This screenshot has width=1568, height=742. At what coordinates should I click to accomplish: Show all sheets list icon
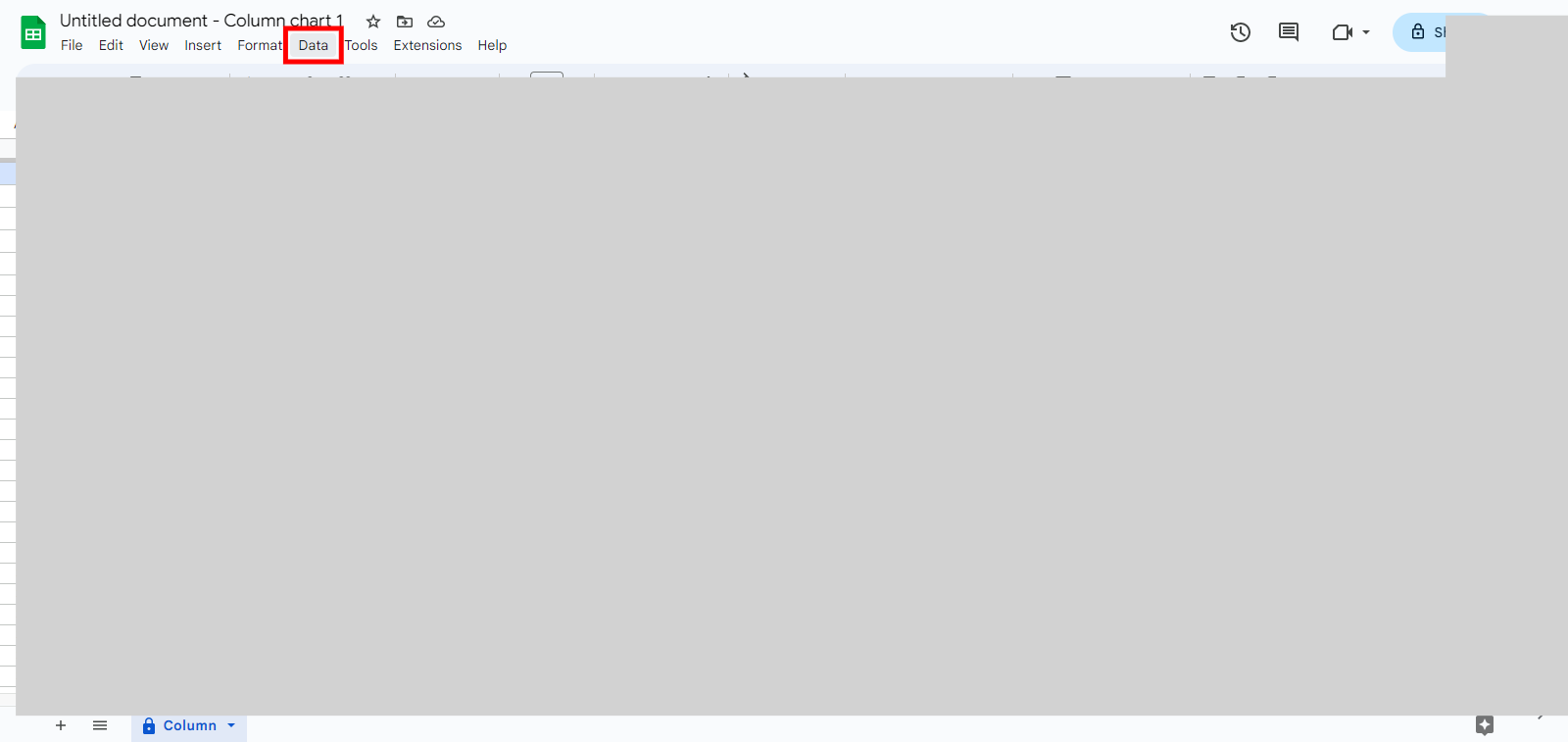100,725
